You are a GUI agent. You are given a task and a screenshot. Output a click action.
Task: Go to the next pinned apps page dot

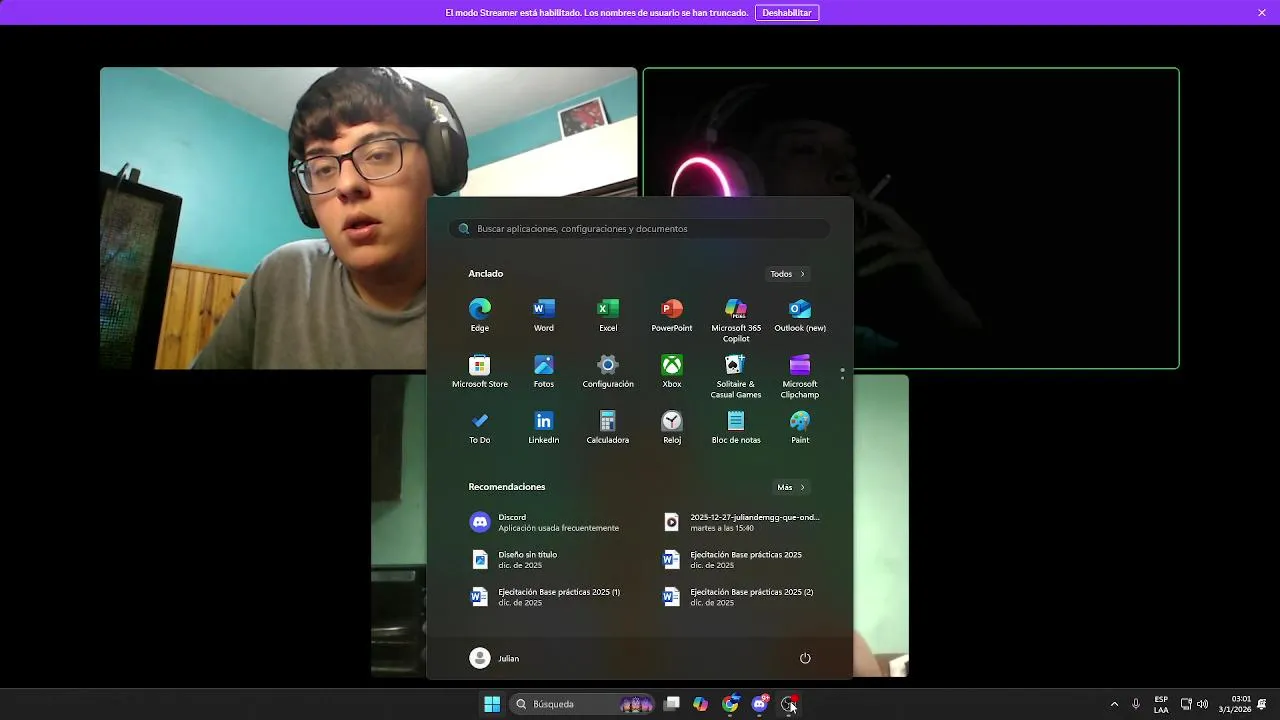coord(842,378)
